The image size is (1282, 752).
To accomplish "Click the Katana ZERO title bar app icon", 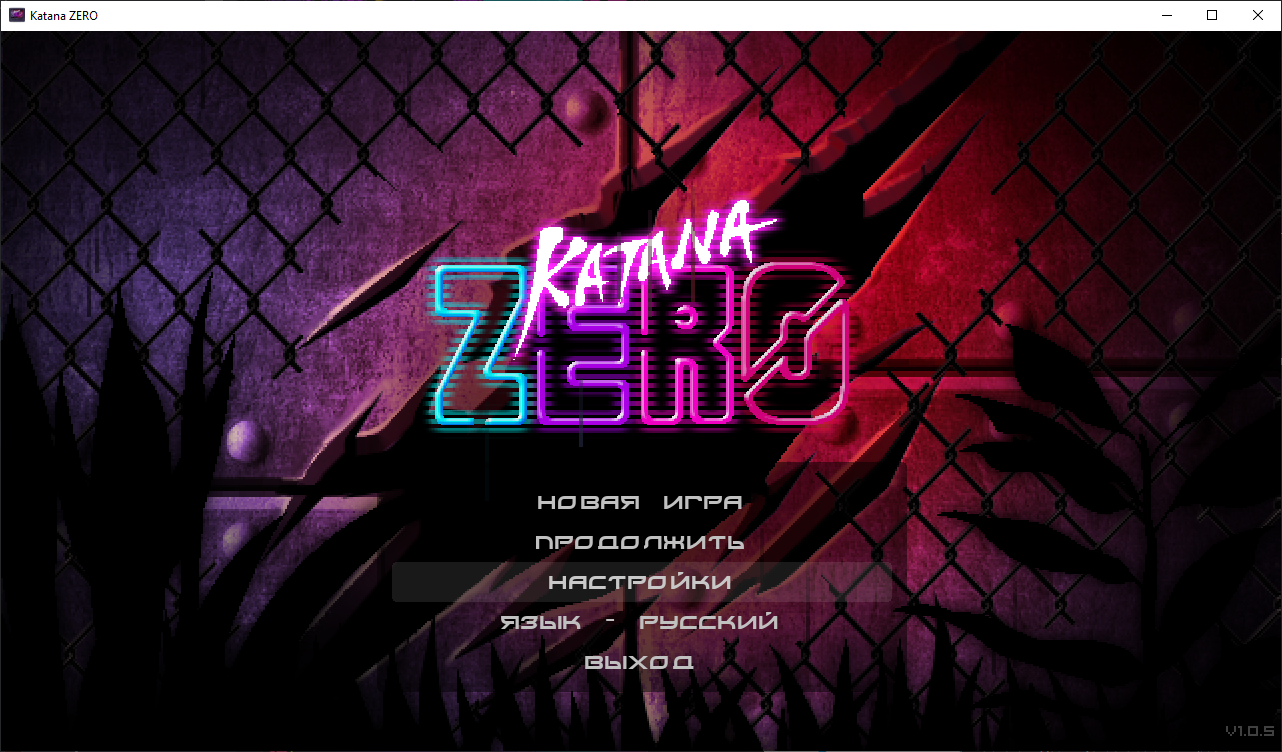I will pyautogui.click(x=17, y=16).
